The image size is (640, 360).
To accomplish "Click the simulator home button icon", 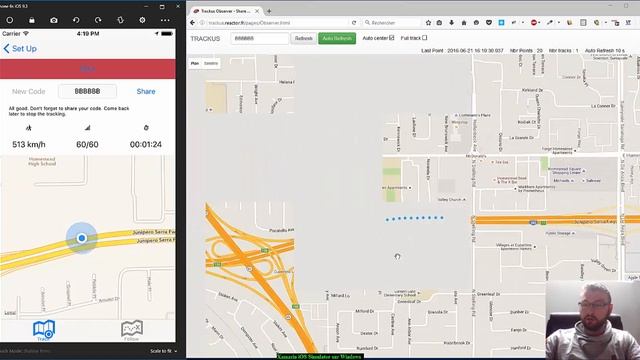I will 10,20.
